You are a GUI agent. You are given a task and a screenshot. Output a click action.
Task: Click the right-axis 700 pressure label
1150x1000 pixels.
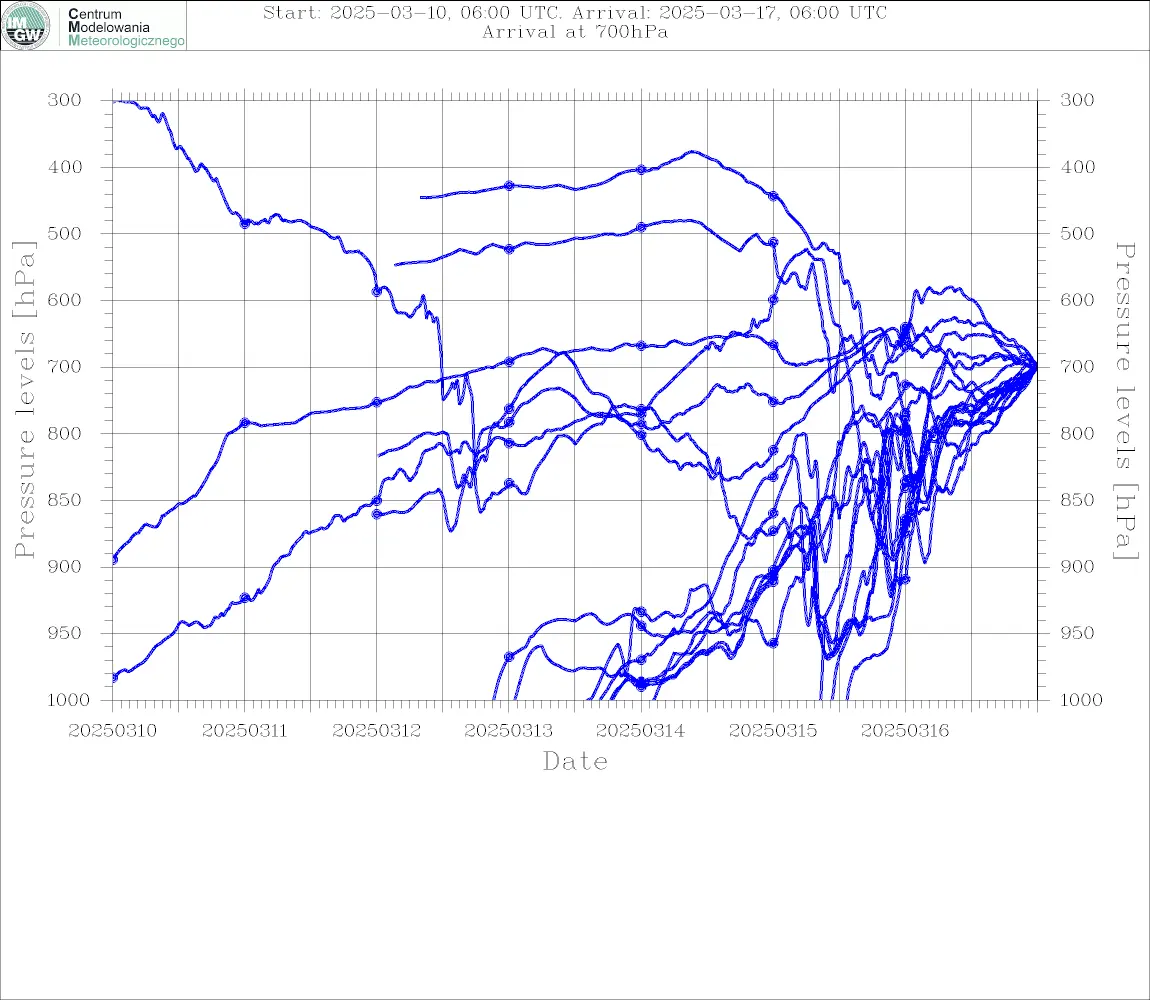(1077, 366)
